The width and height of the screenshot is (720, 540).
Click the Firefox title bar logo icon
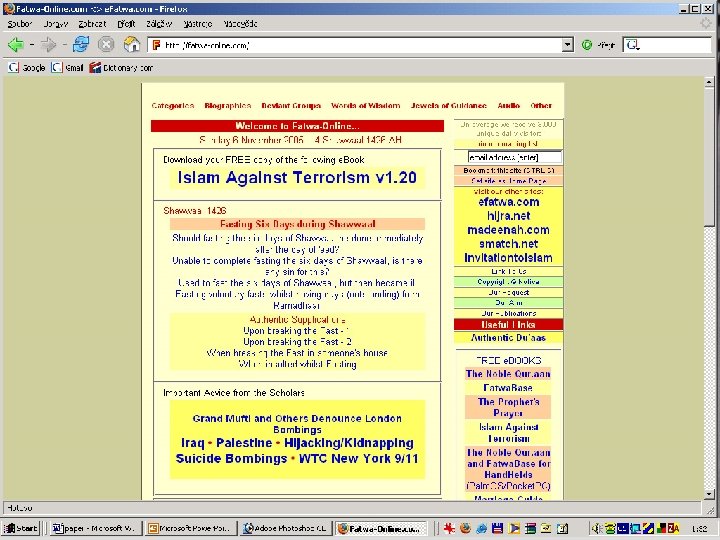coord(8,8)
